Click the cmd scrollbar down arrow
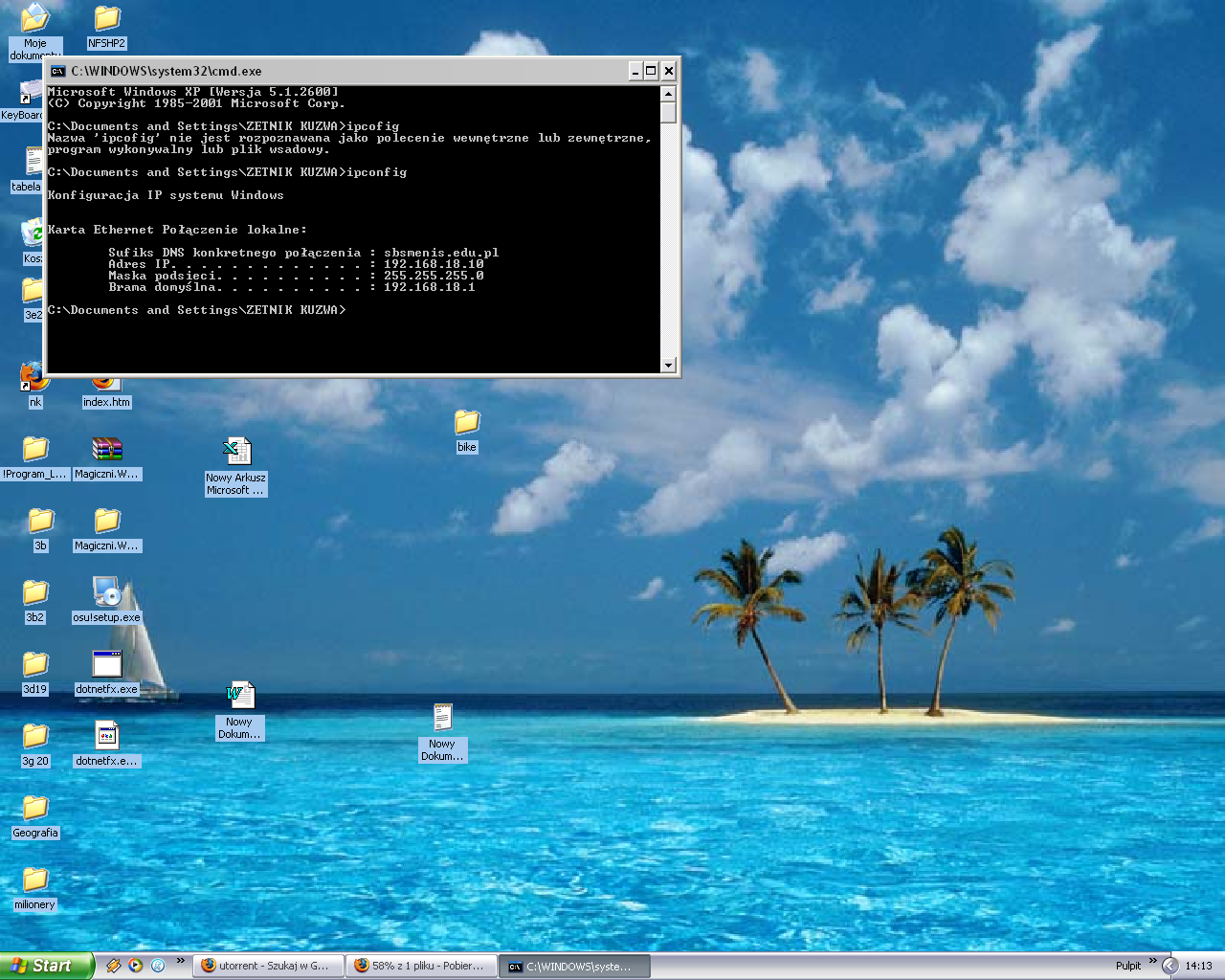 tap(668, 365)
